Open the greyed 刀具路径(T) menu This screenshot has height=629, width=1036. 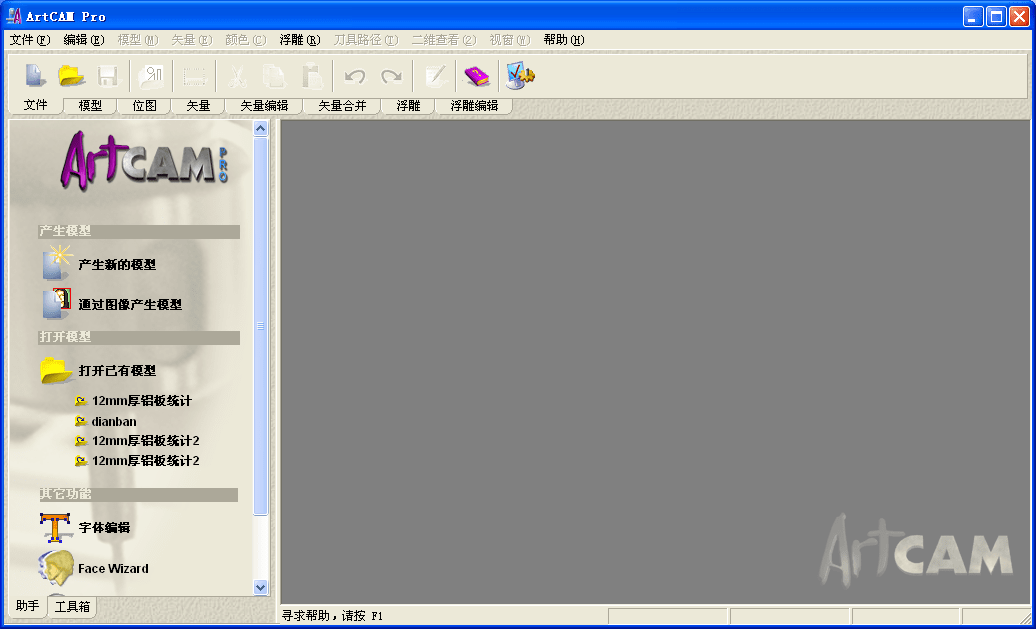[x=366, y=40]
